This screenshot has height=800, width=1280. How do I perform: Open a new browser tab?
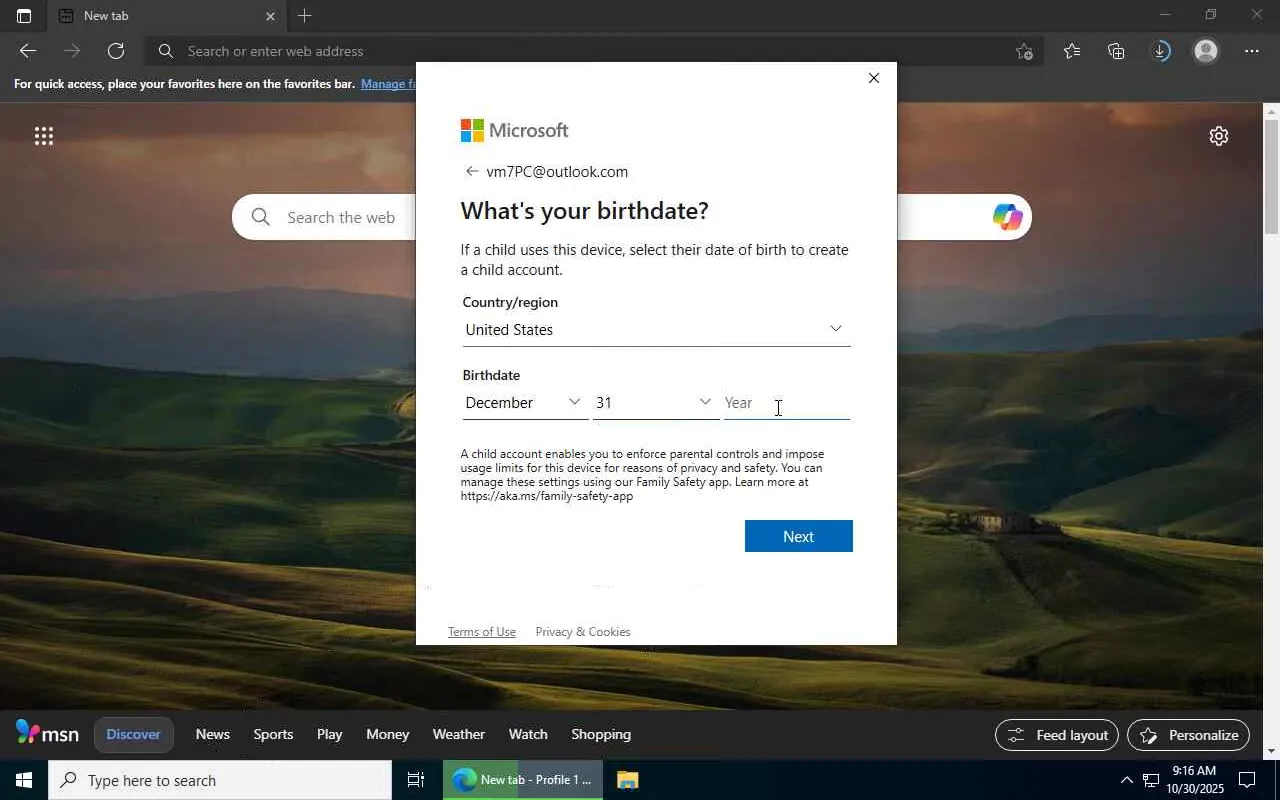pos(305,16)
